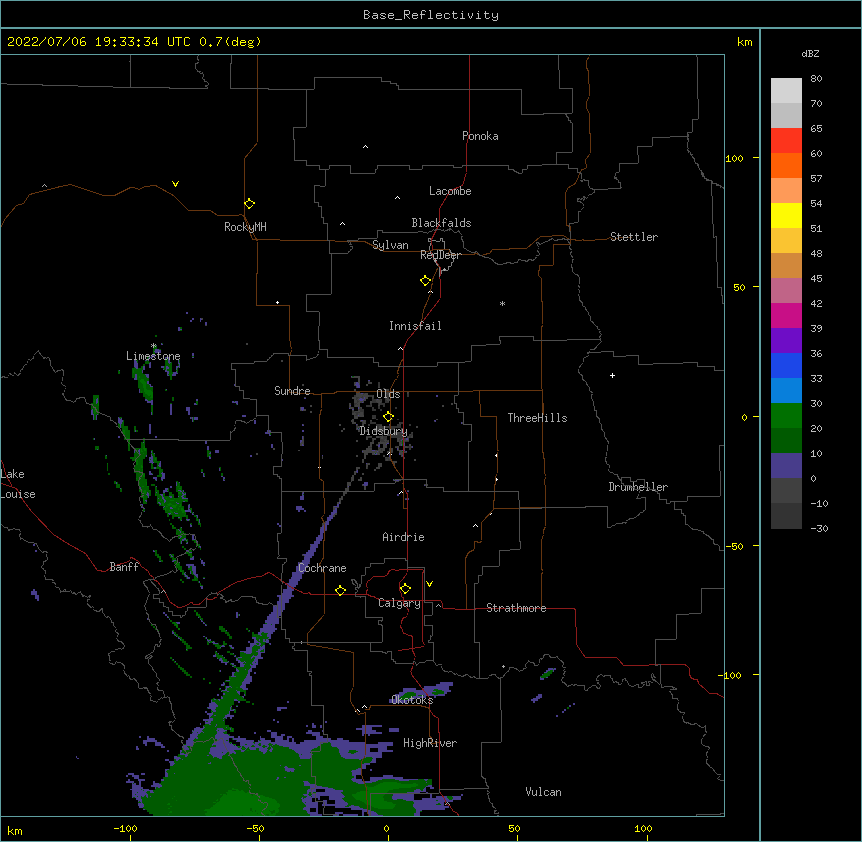The width and height of the screenshot is (862, 842).
Task: Click the ThreeHills city label
Action: (x=537, y=418)
